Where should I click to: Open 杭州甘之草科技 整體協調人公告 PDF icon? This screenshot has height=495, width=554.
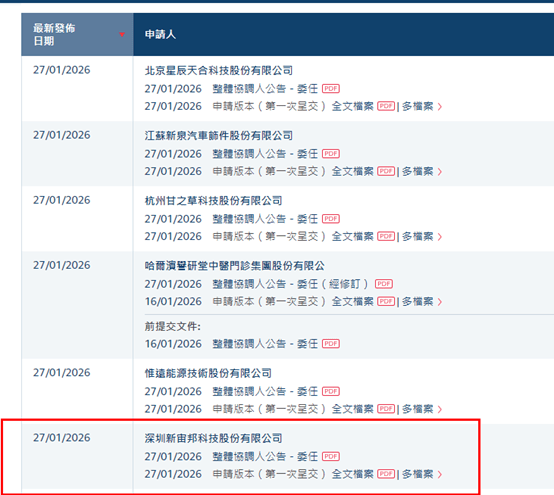coord(331,219)
